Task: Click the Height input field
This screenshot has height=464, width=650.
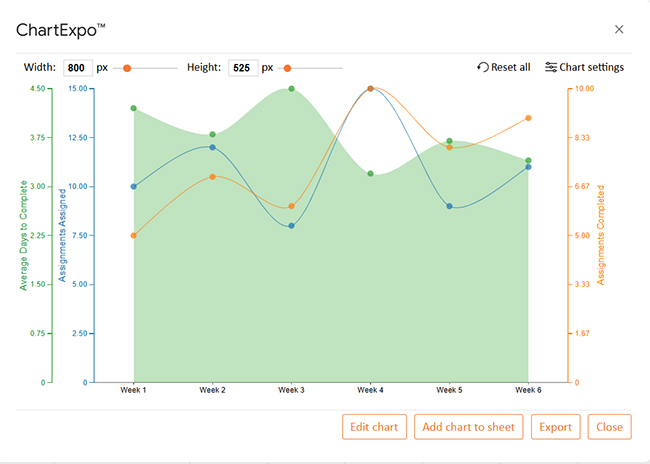Action: point(242,68)
